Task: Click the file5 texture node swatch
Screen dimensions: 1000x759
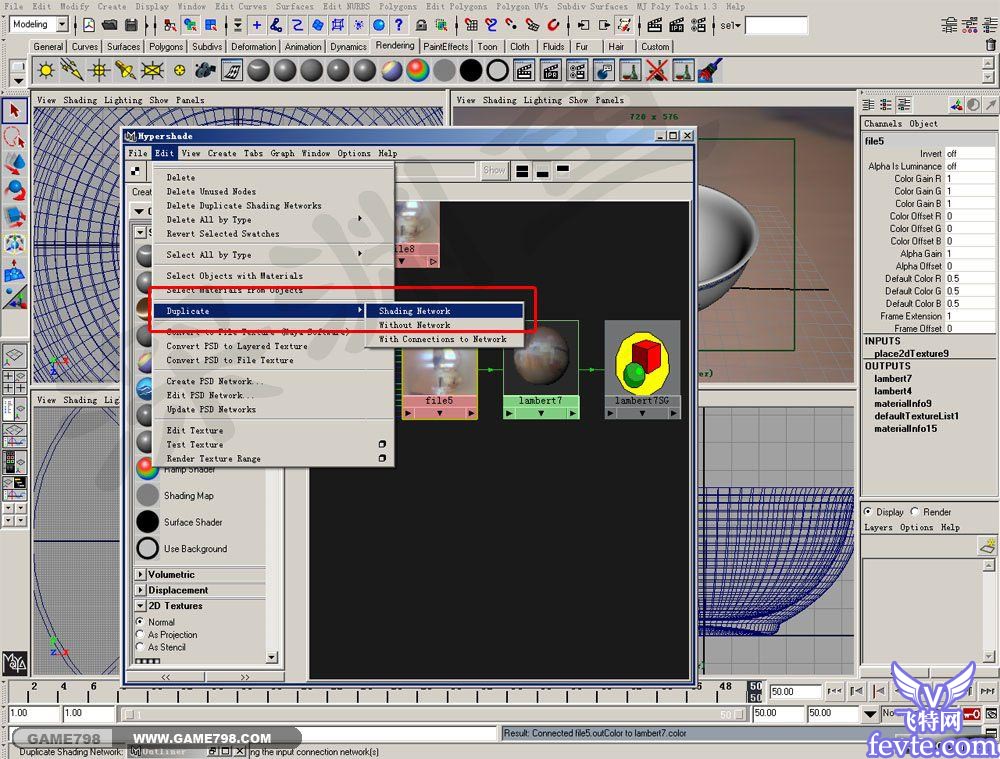Action: tap(439, 371)
